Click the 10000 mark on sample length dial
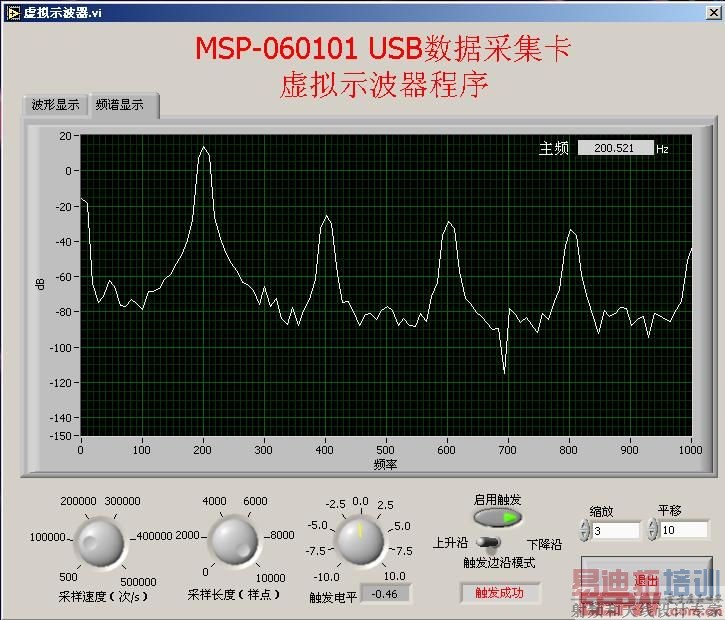The image size is (725, 620). 270,578
